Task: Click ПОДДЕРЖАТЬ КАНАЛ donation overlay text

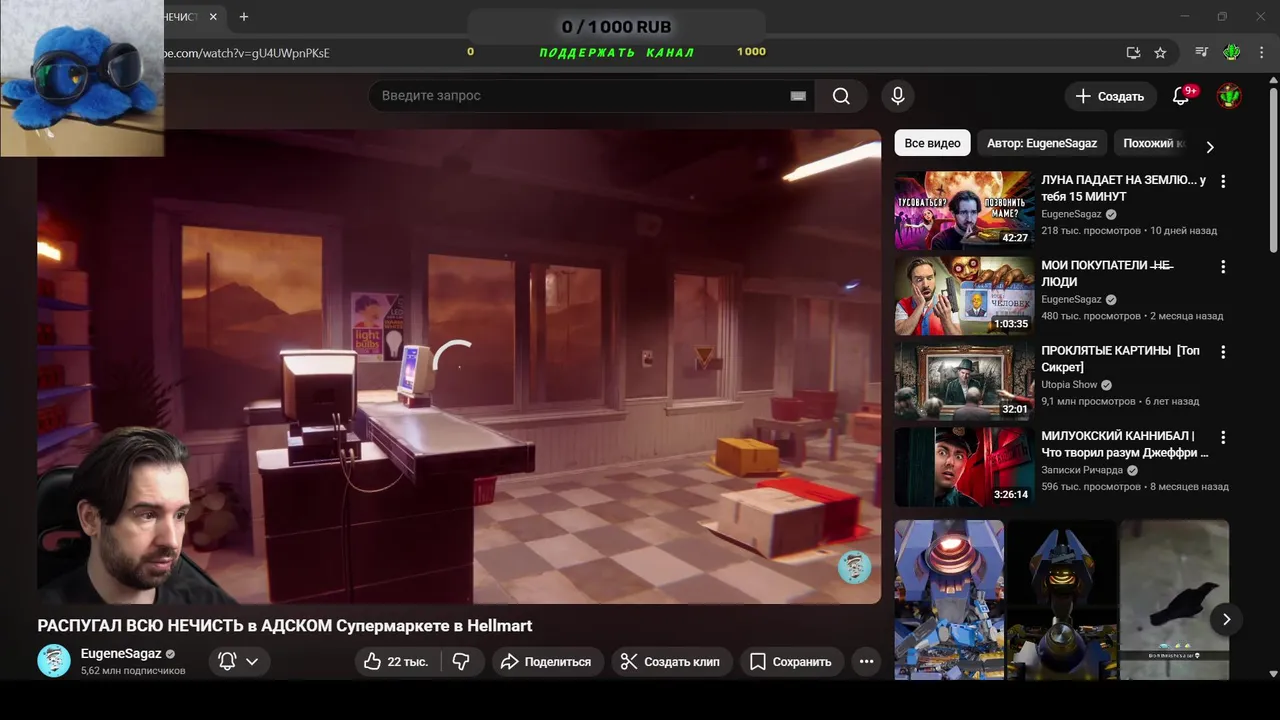Action: (x=617, y=52)
